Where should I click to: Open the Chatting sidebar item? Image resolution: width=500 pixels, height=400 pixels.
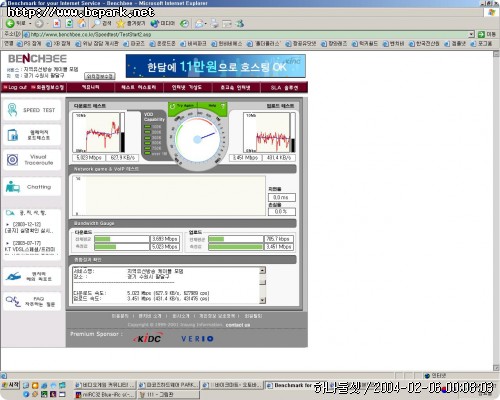[x=32, y=187]
